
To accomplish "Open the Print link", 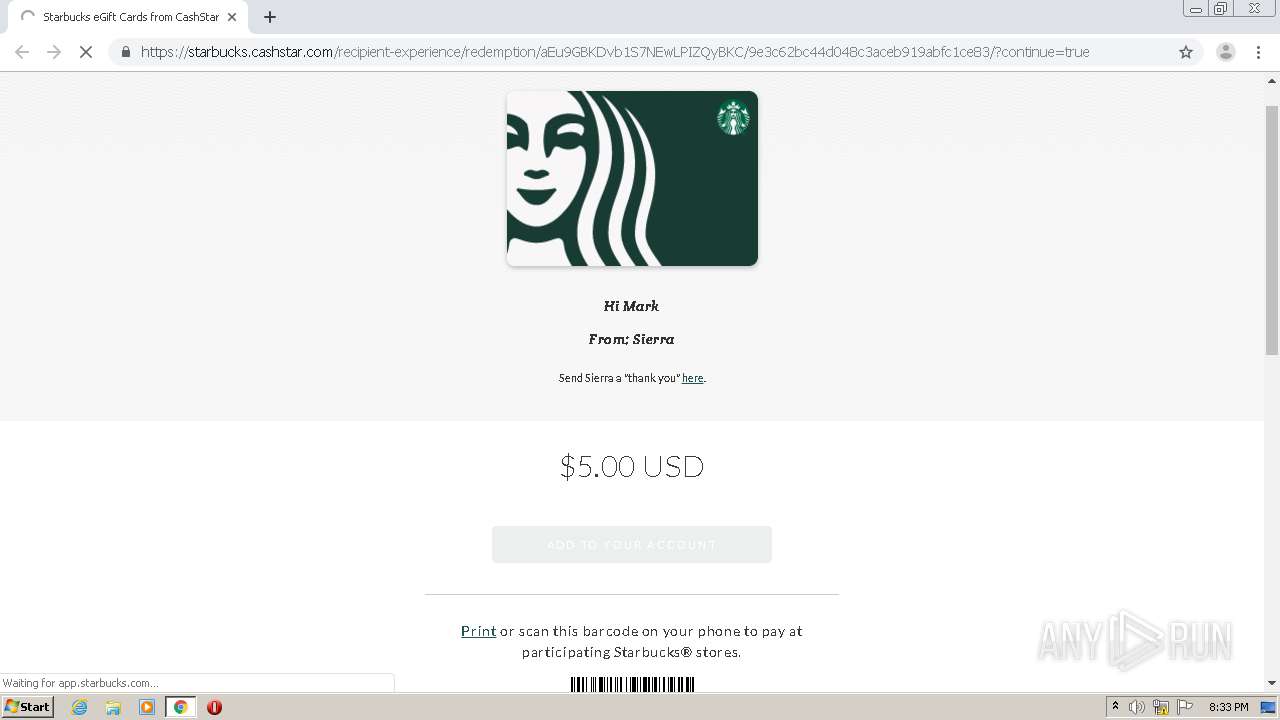I will coord(478,631).
